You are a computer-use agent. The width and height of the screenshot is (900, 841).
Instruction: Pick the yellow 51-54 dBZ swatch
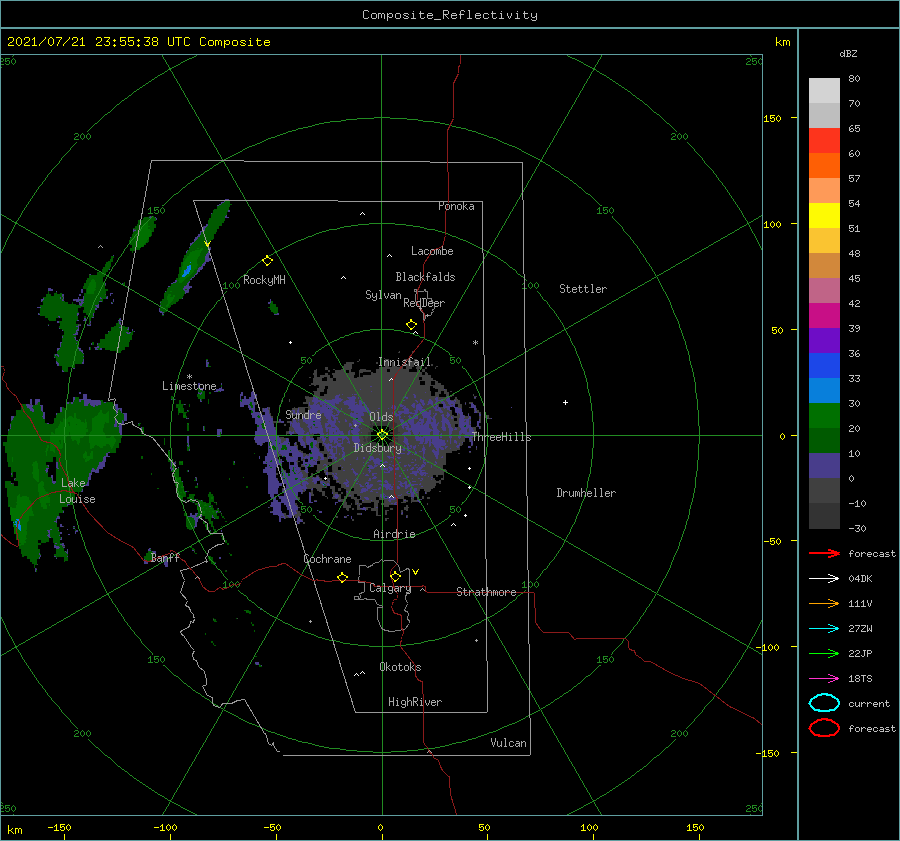pyautogui.click(x=824, y=216)
